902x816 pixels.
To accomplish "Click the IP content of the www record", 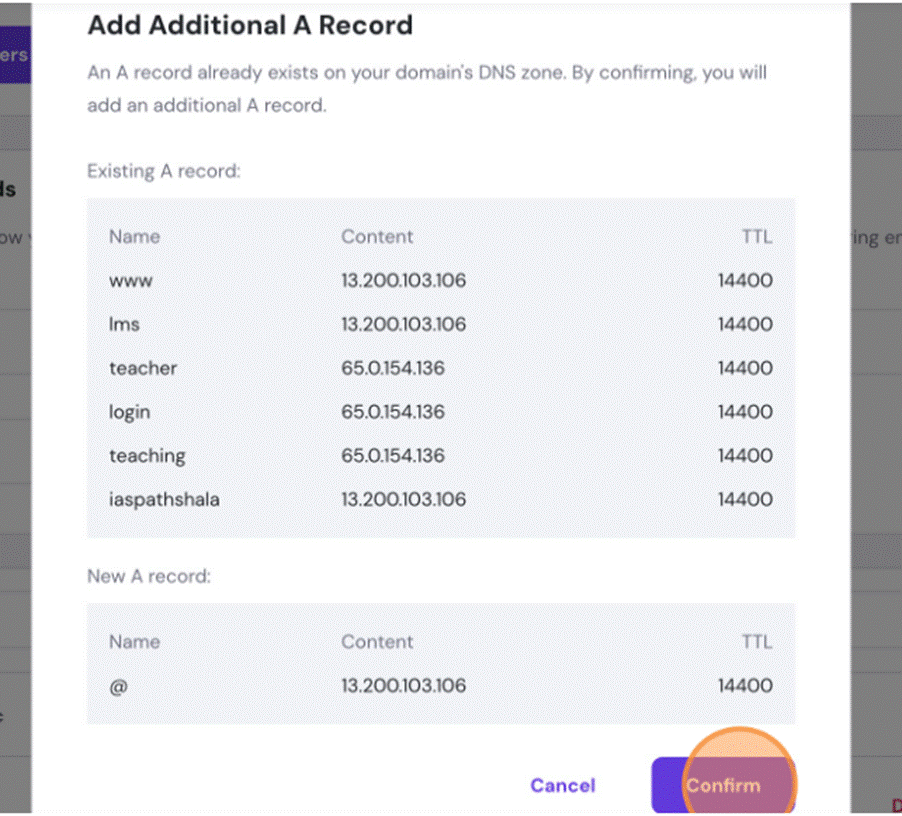I will [403, 281].
